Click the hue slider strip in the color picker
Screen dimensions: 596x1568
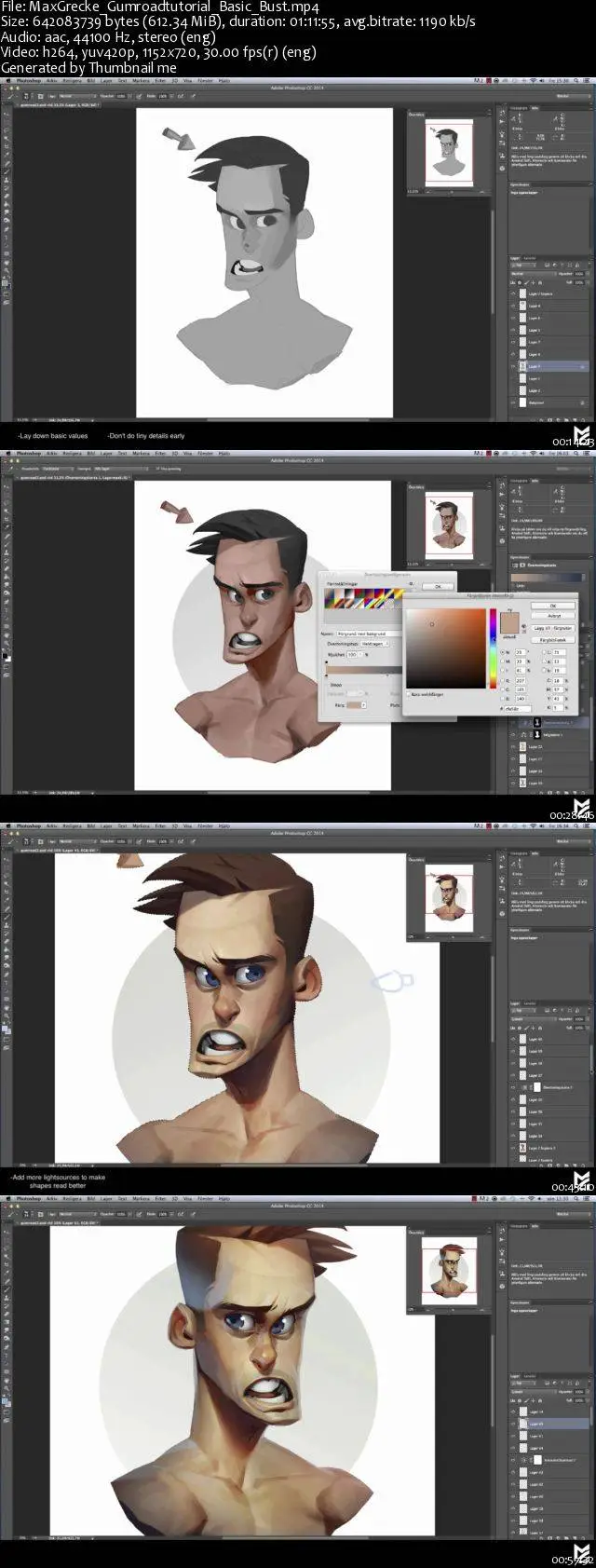(493, 648)
